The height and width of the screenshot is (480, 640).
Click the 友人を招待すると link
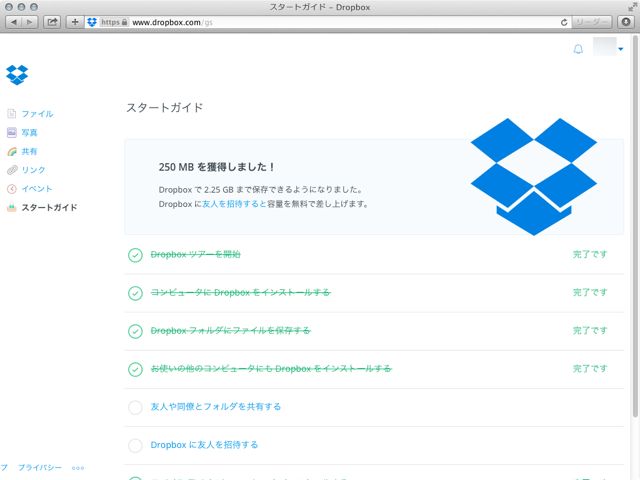point(234,204)
